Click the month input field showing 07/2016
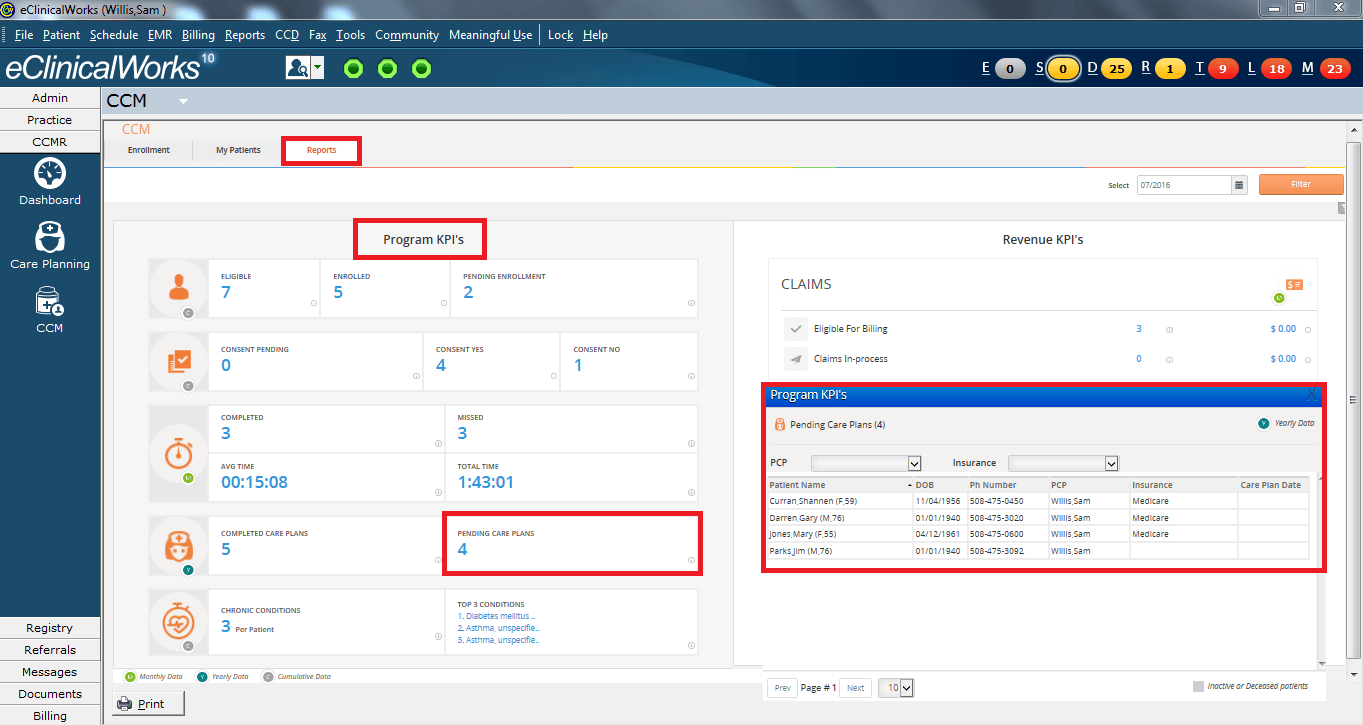 tap(1184, 184)
